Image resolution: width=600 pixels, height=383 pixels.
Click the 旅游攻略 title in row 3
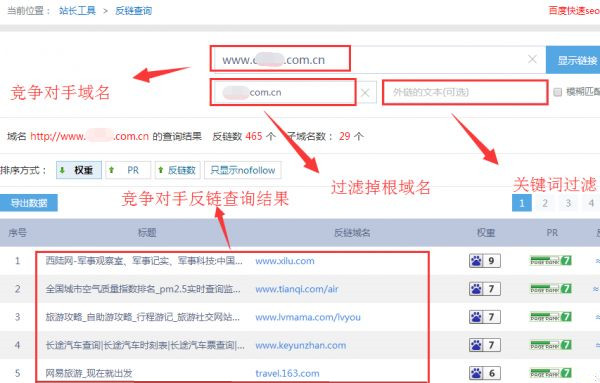click(143, 317)
